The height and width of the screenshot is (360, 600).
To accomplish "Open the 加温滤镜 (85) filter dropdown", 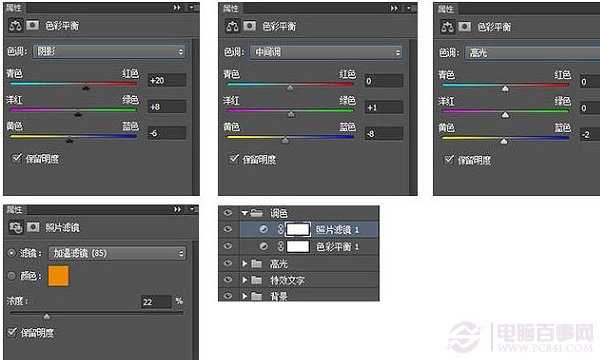I will pyautogui.click(x=117, y=253).
